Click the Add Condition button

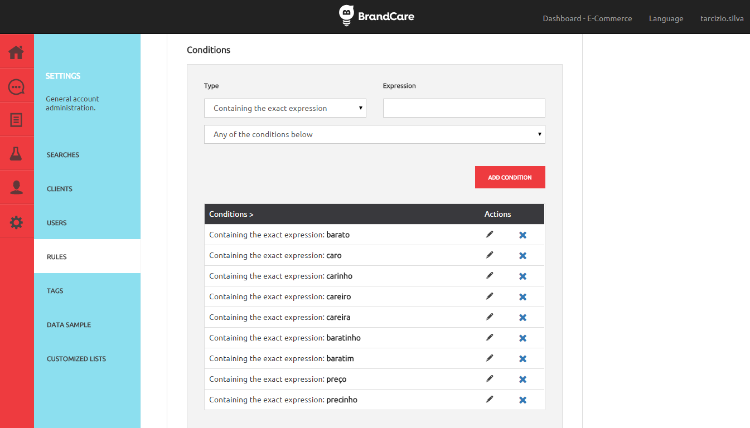pos(510,177)
